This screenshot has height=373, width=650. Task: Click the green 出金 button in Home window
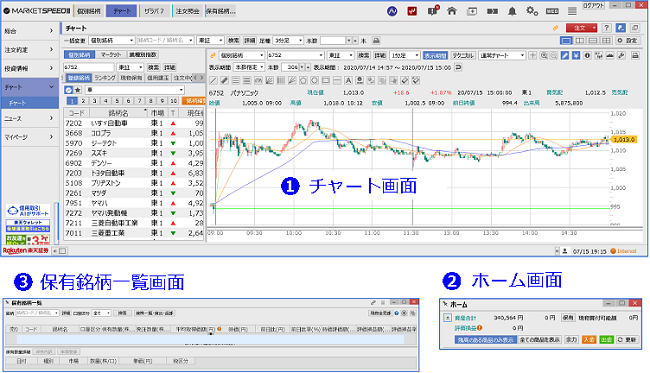tap(606, 339)
